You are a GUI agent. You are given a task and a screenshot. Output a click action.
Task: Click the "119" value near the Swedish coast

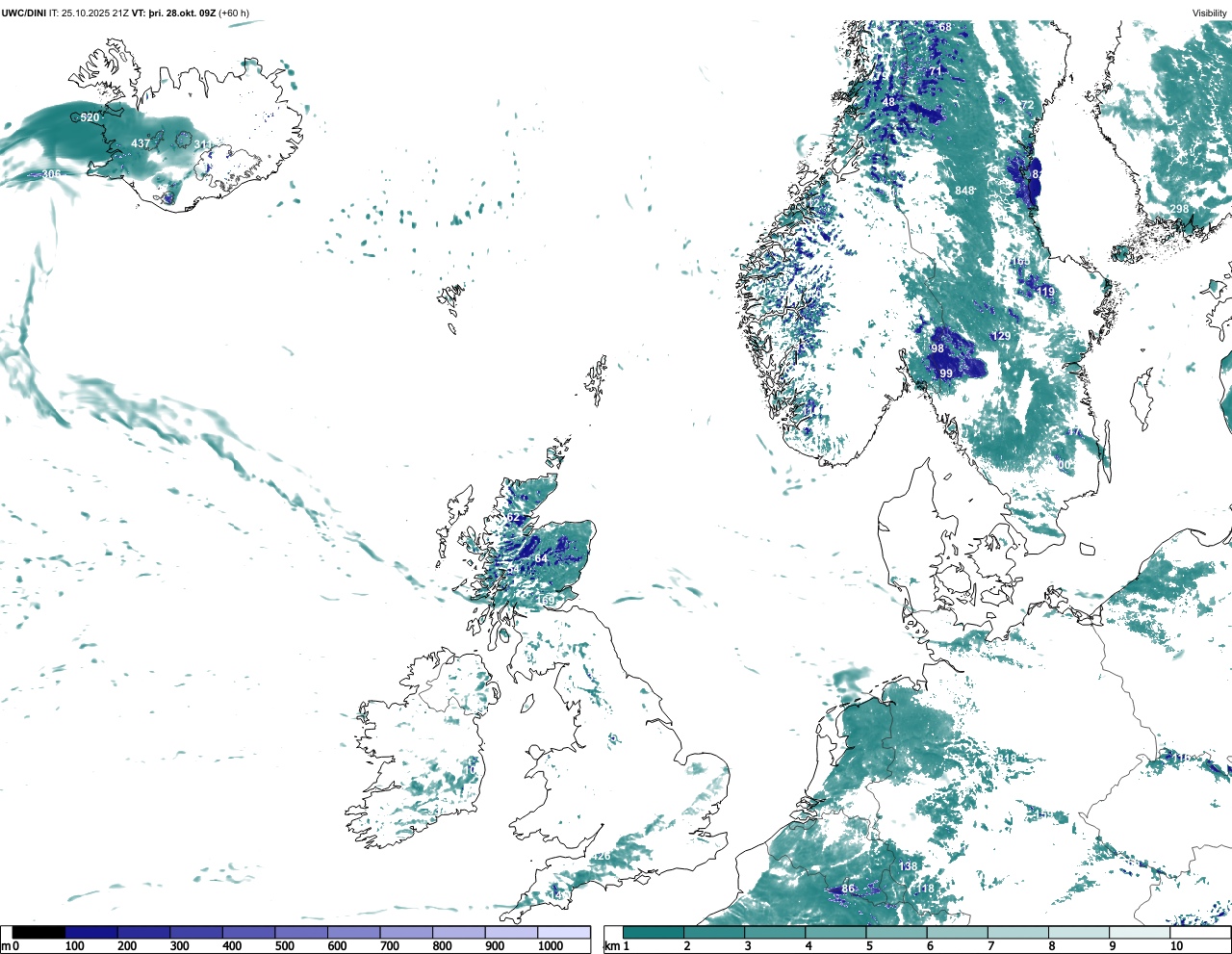click(x=1046, y=292)
